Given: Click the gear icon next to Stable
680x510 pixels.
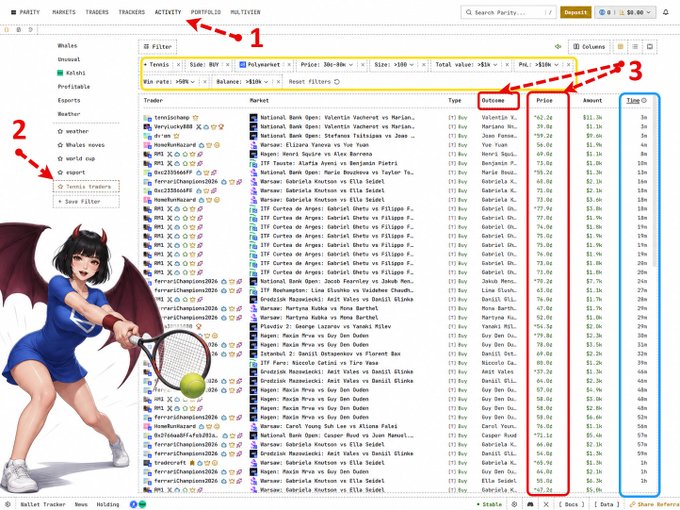Looking at the screenshot, I should pos(514,504).
